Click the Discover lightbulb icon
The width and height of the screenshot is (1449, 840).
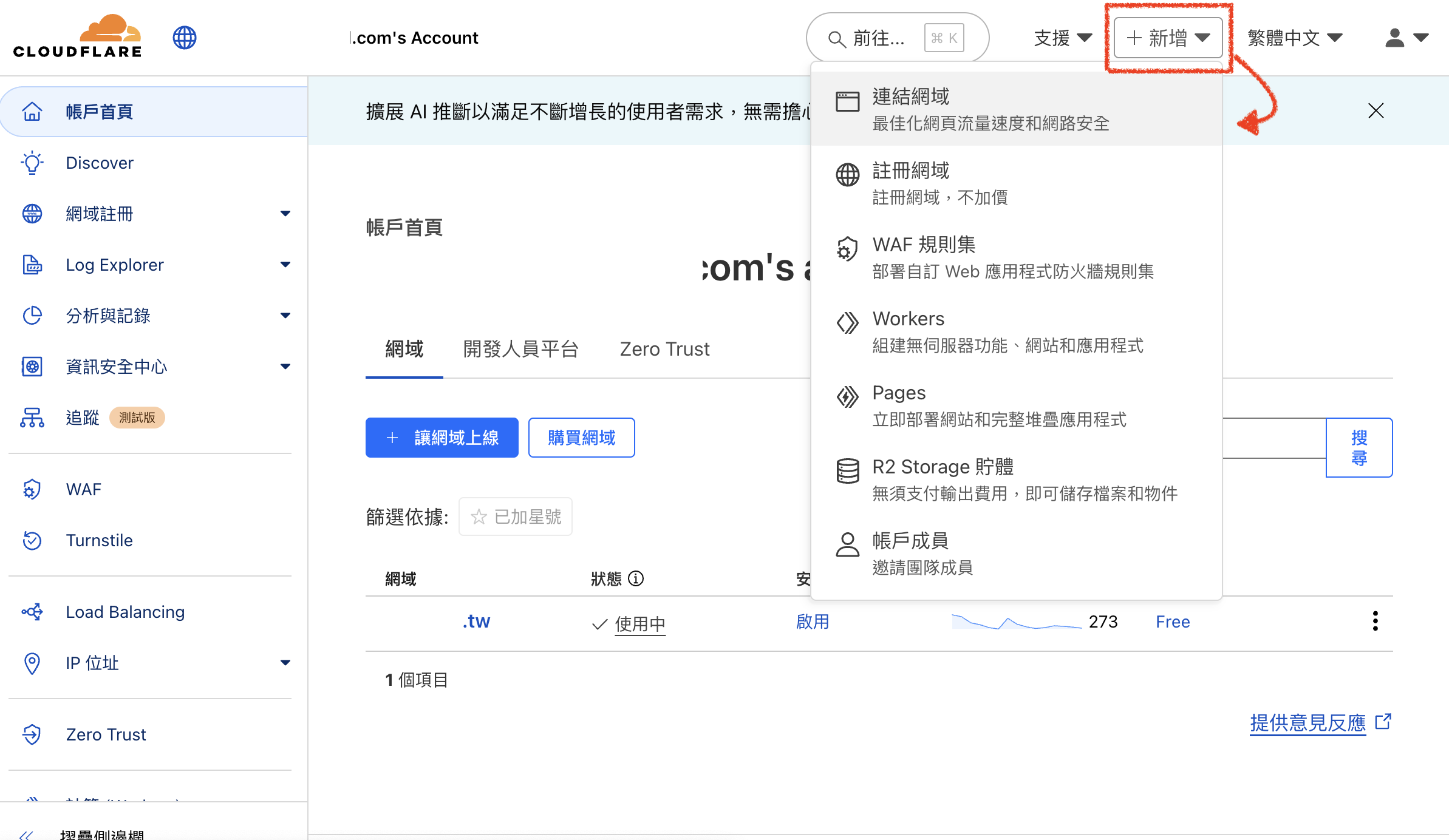tap(32, 163)
